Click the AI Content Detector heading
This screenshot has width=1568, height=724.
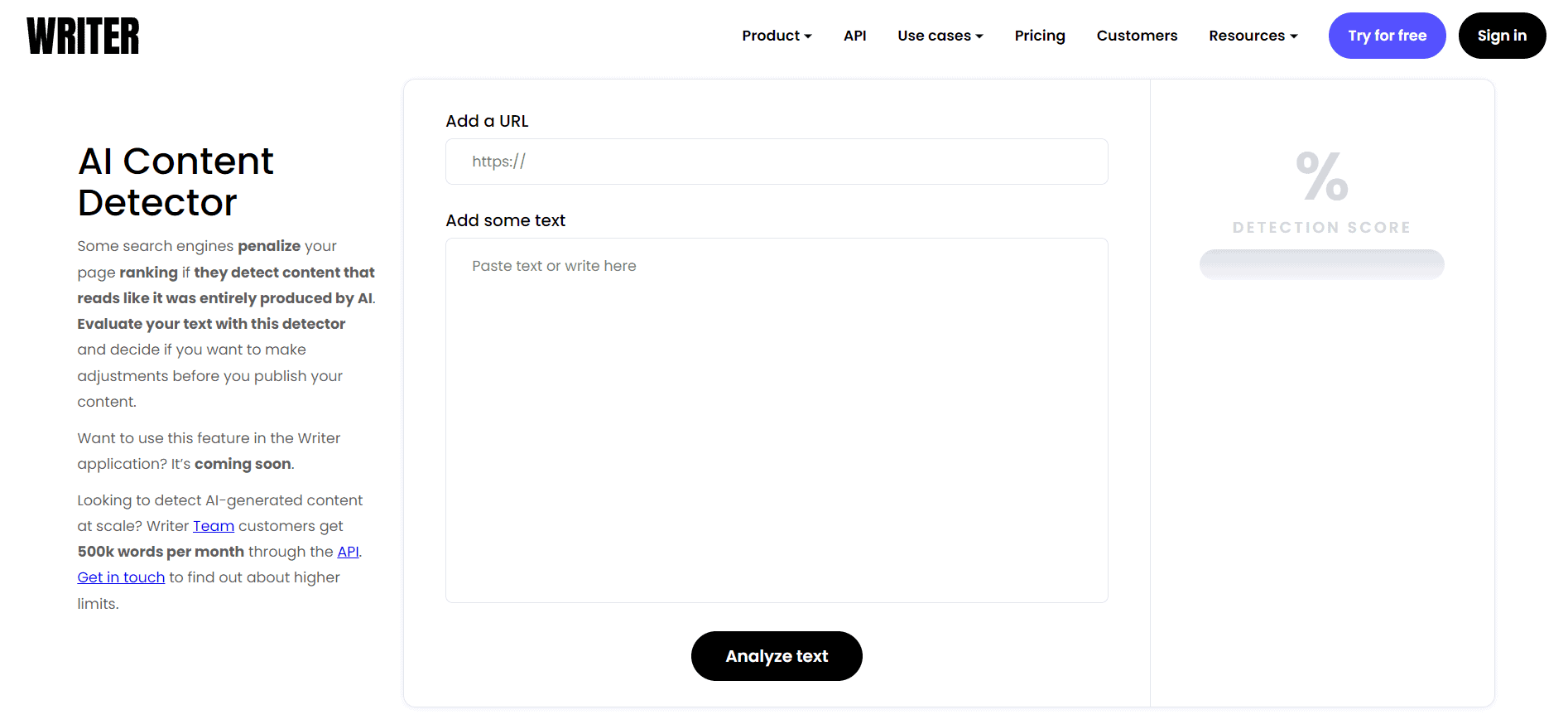[x=176, y=181]
